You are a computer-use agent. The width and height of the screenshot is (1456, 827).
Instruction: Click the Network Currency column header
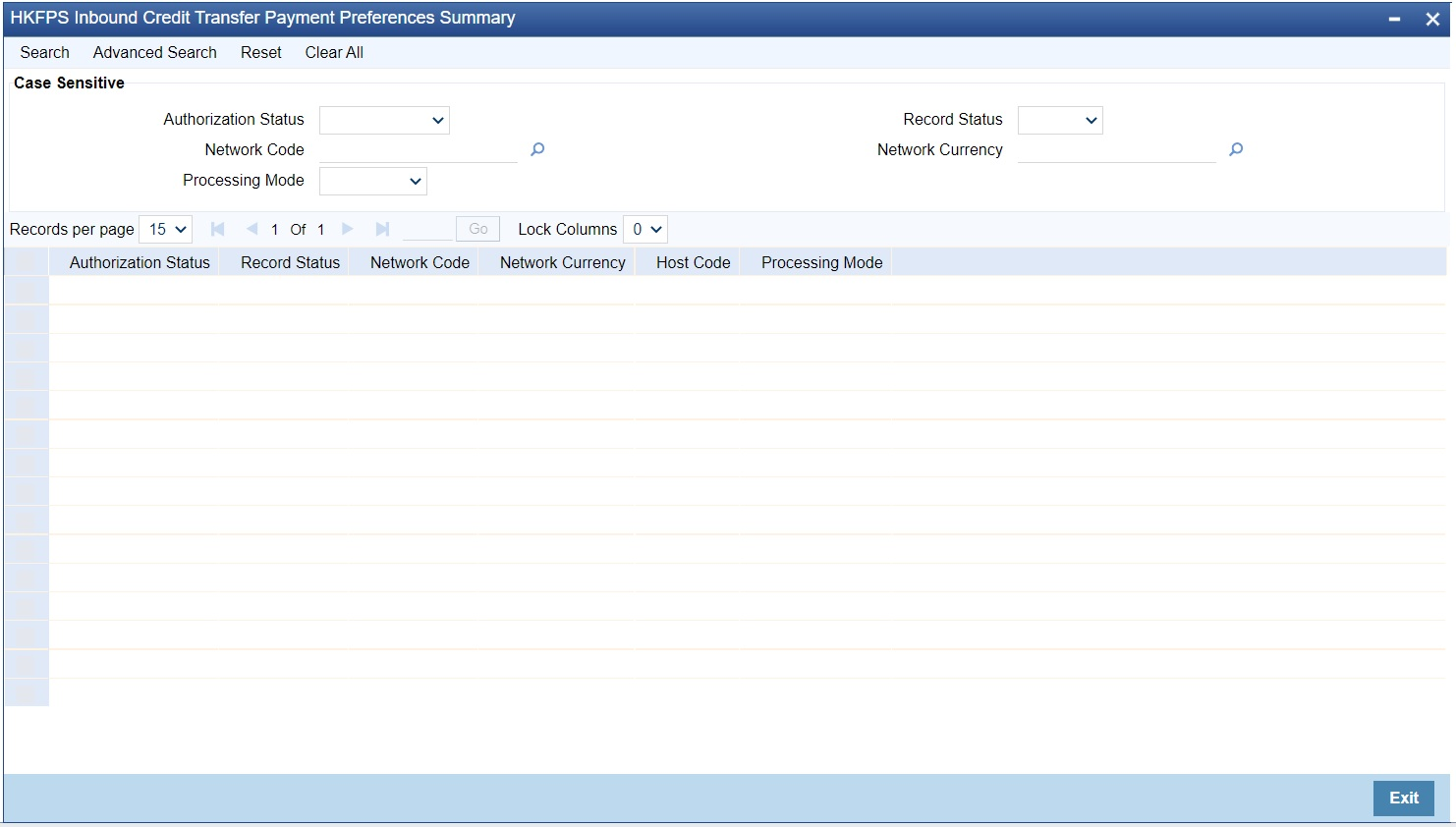pyautogui.click(x=562, y=262)
